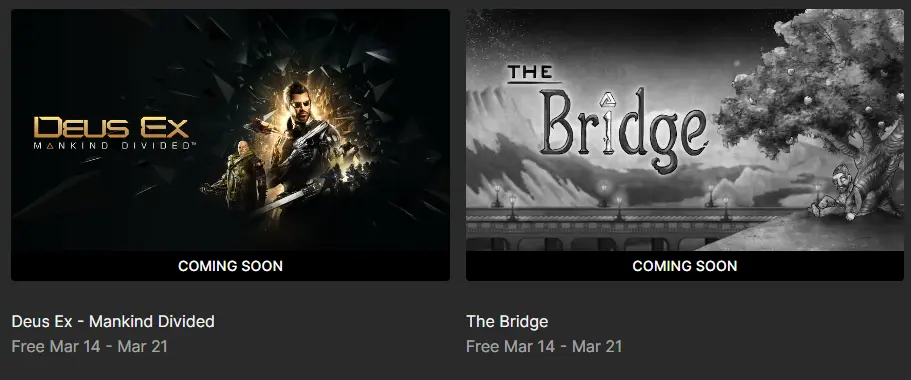This screenshot has height=380, width=911.
Task: Click the leftmost street lamp on bridge
Action: (x=497, y=195)
